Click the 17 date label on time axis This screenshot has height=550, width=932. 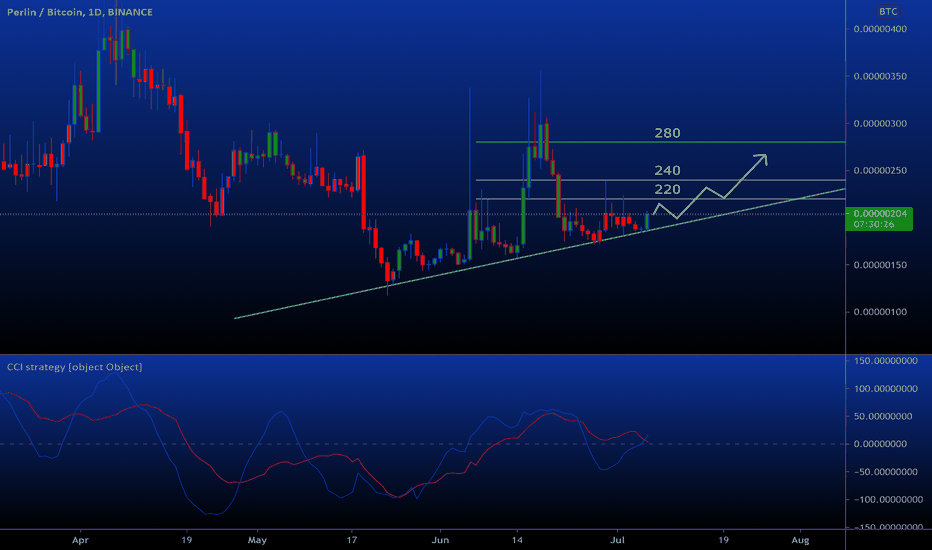(x=352, y=540)
